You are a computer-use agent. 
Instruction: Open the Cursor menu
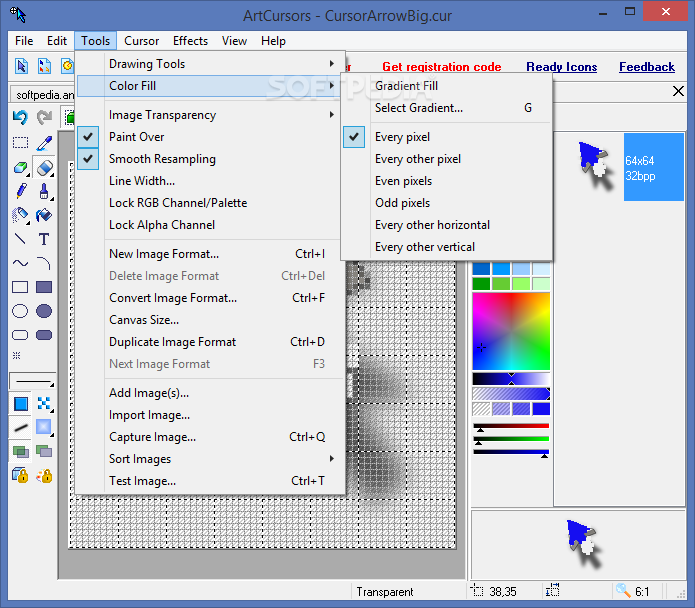point(141,41)
